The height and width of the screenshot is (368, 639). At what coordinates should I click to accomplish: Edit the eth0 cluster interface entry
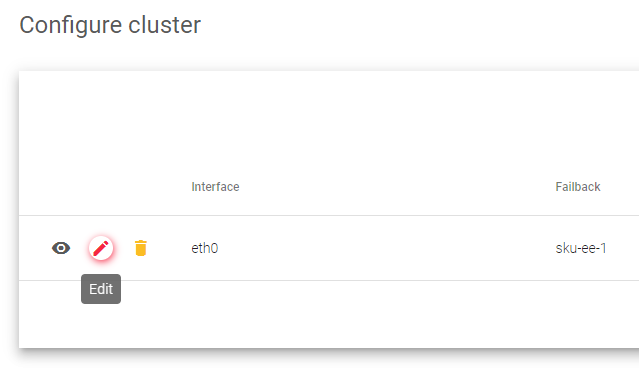point(101,248)
